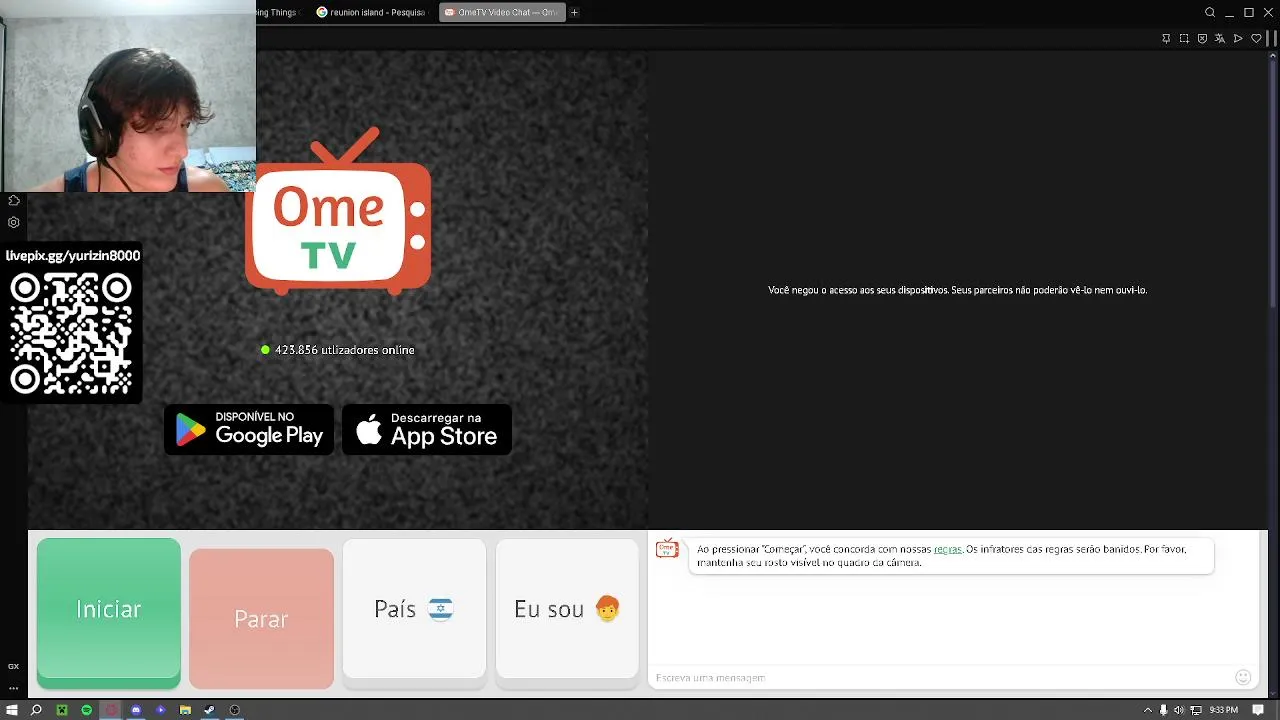Screen dimensions: 1280x720
Task: Click the microphone tray icon
Action: click(1163, 710)
